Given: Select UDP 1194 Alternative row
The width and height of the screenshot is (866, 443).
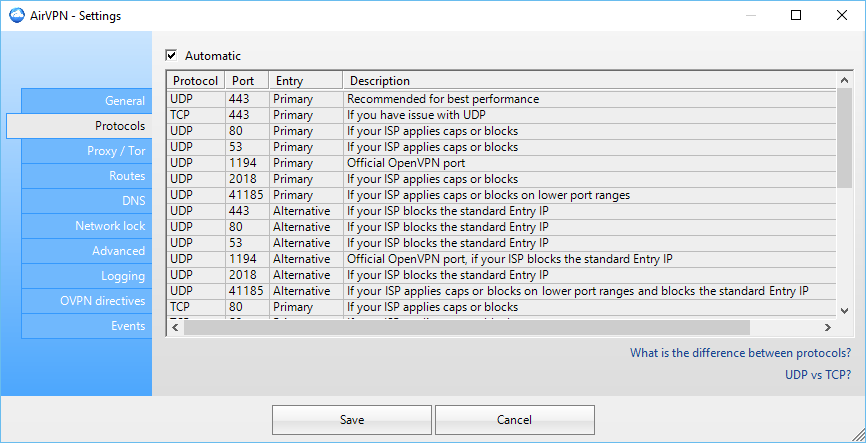Looking at the screenshot, I should click(x=502, y=259).
